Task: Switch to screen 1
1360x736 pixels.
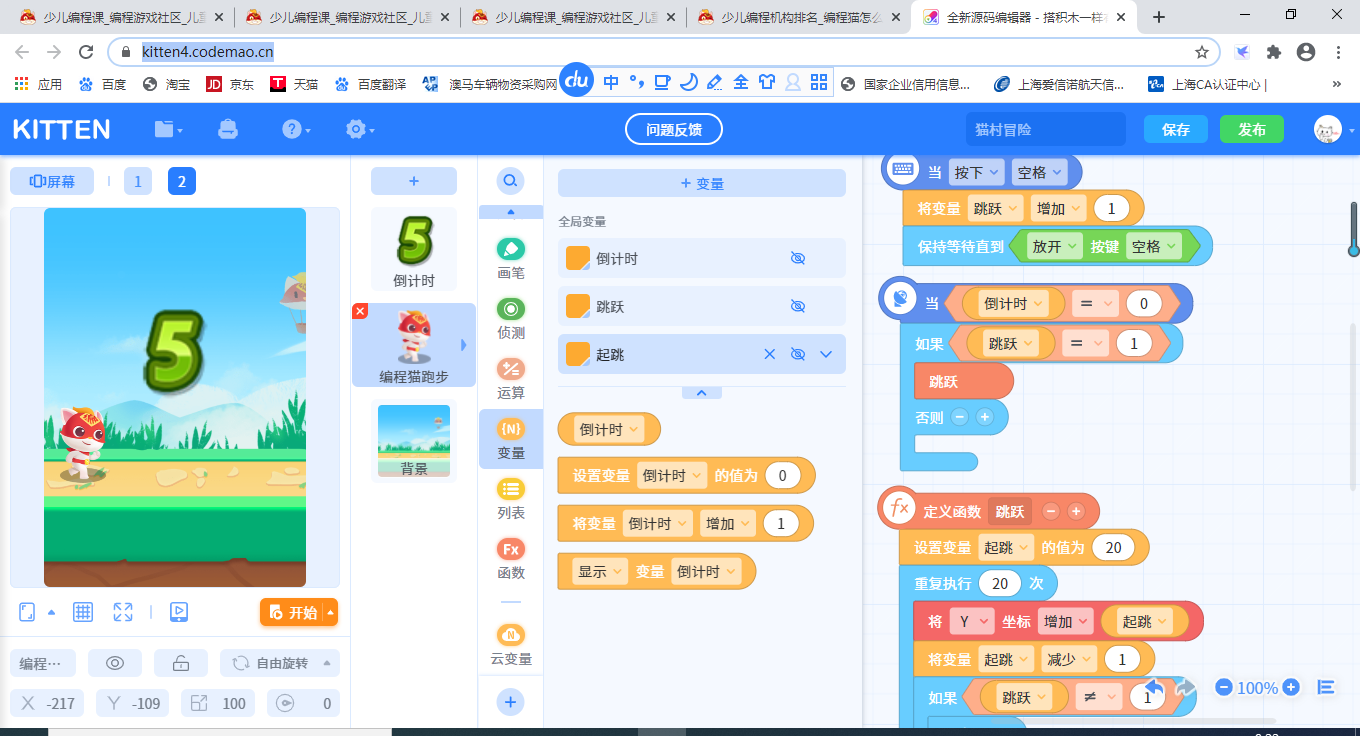Action: (137, 181)
